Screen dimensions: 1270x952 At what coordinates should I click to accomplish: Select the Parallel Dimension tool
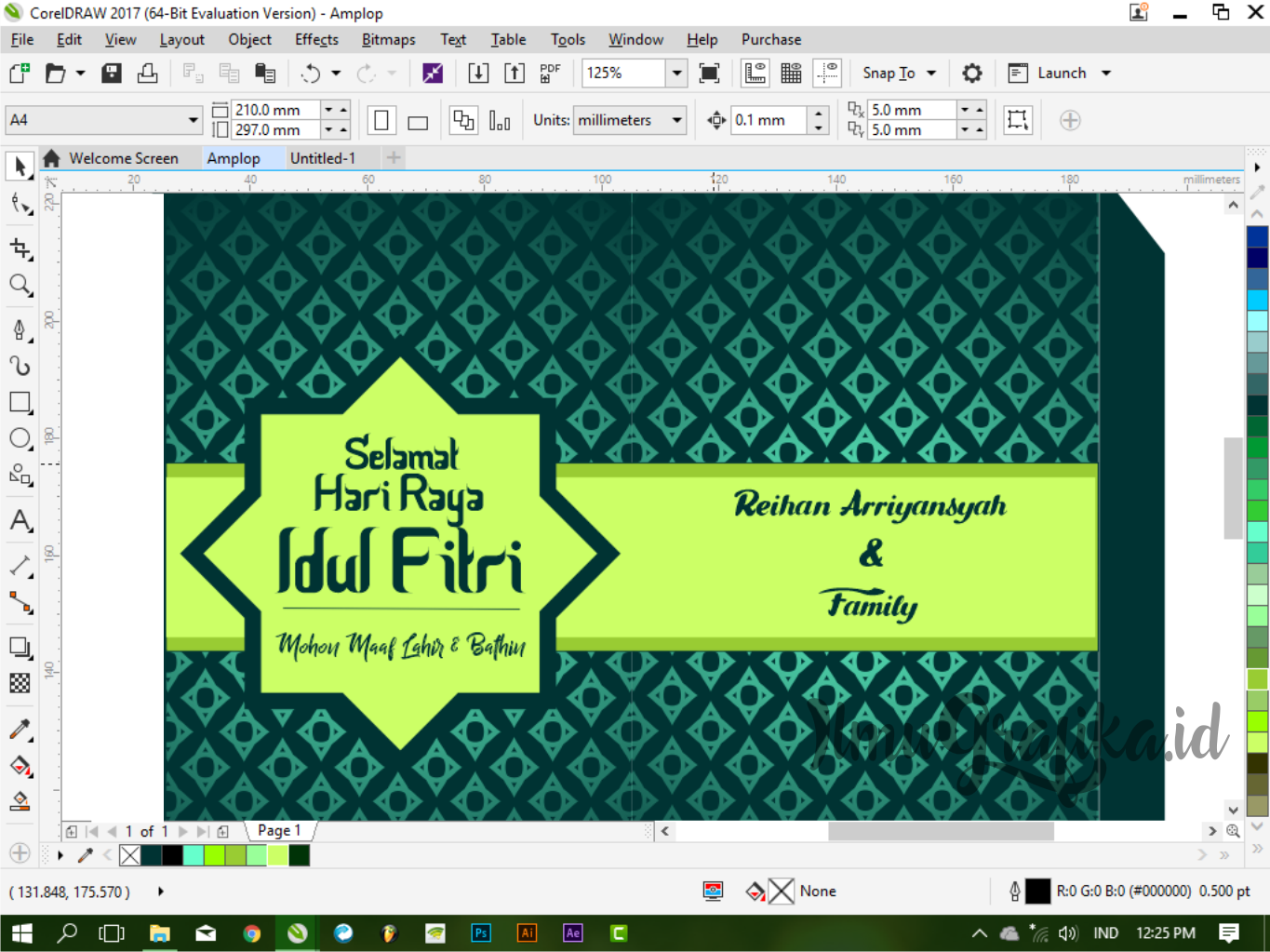(x=20, y=565)
